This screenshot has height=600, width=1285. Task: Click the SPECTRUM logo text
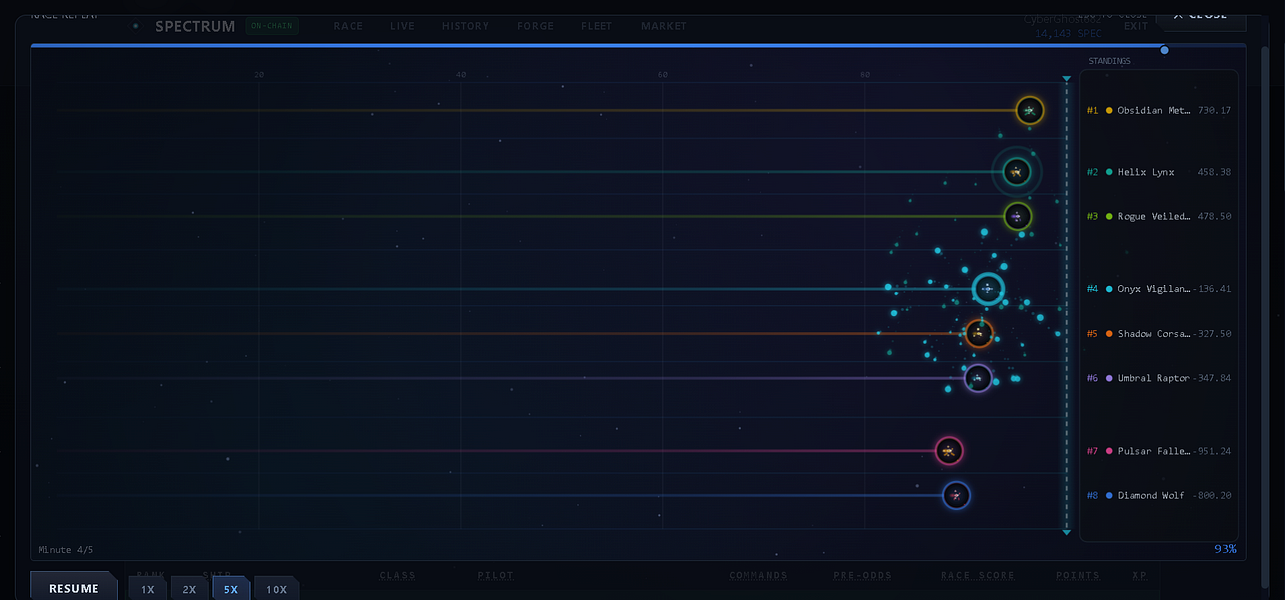(195, 26)
